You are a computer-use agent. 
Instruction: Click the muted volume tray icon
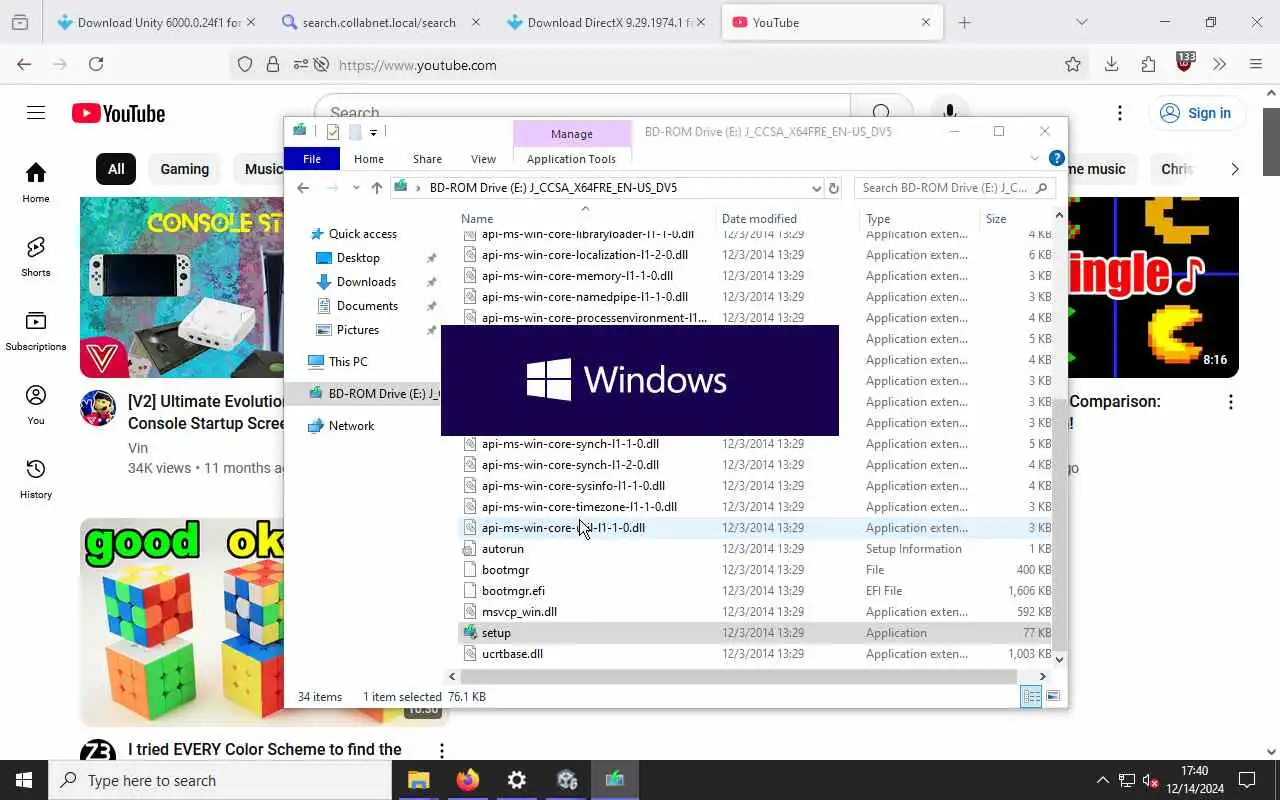click(x=1150, y=780)
